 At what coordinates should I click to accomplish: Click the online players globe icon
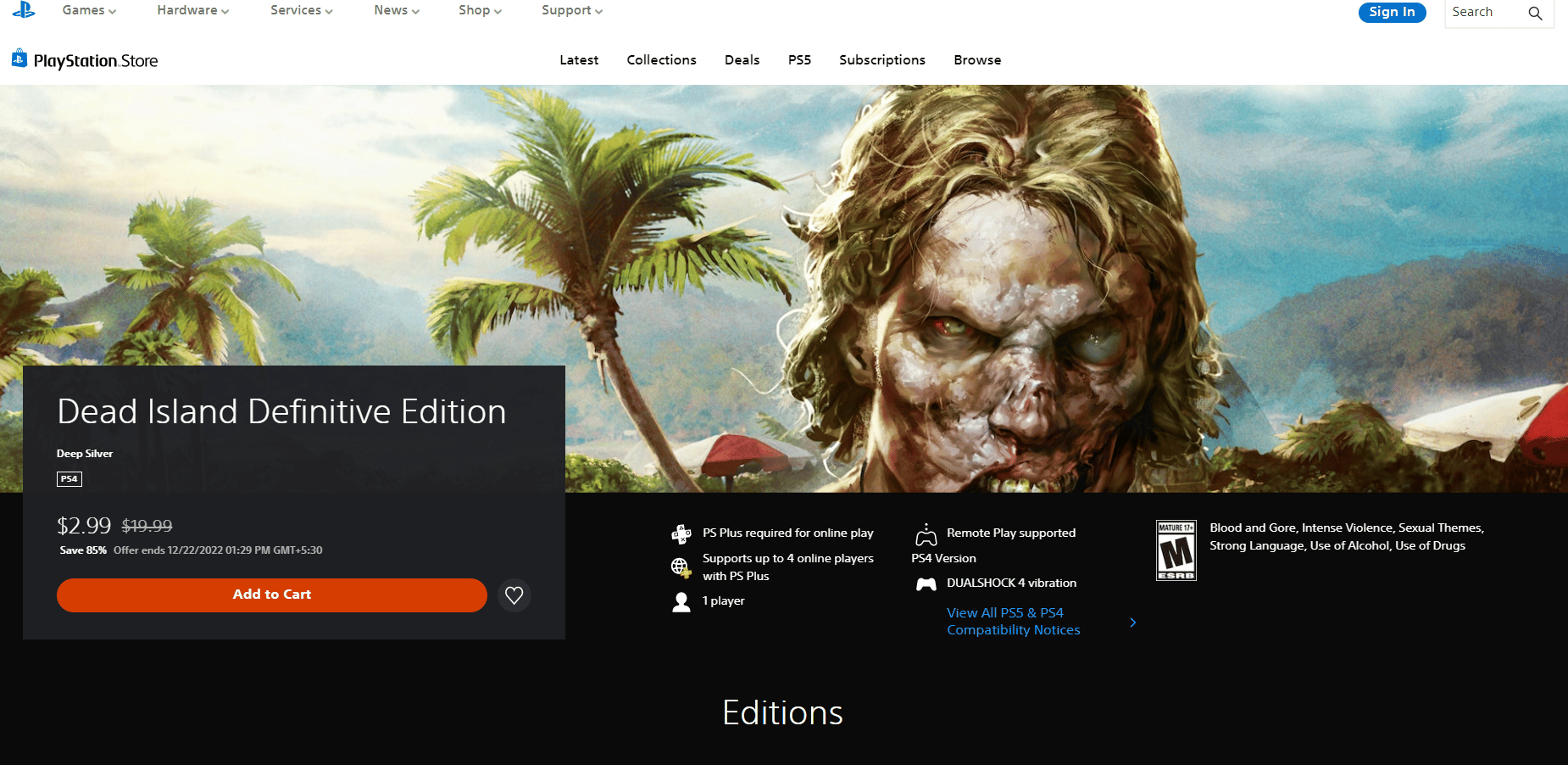(x=681, y=567)
